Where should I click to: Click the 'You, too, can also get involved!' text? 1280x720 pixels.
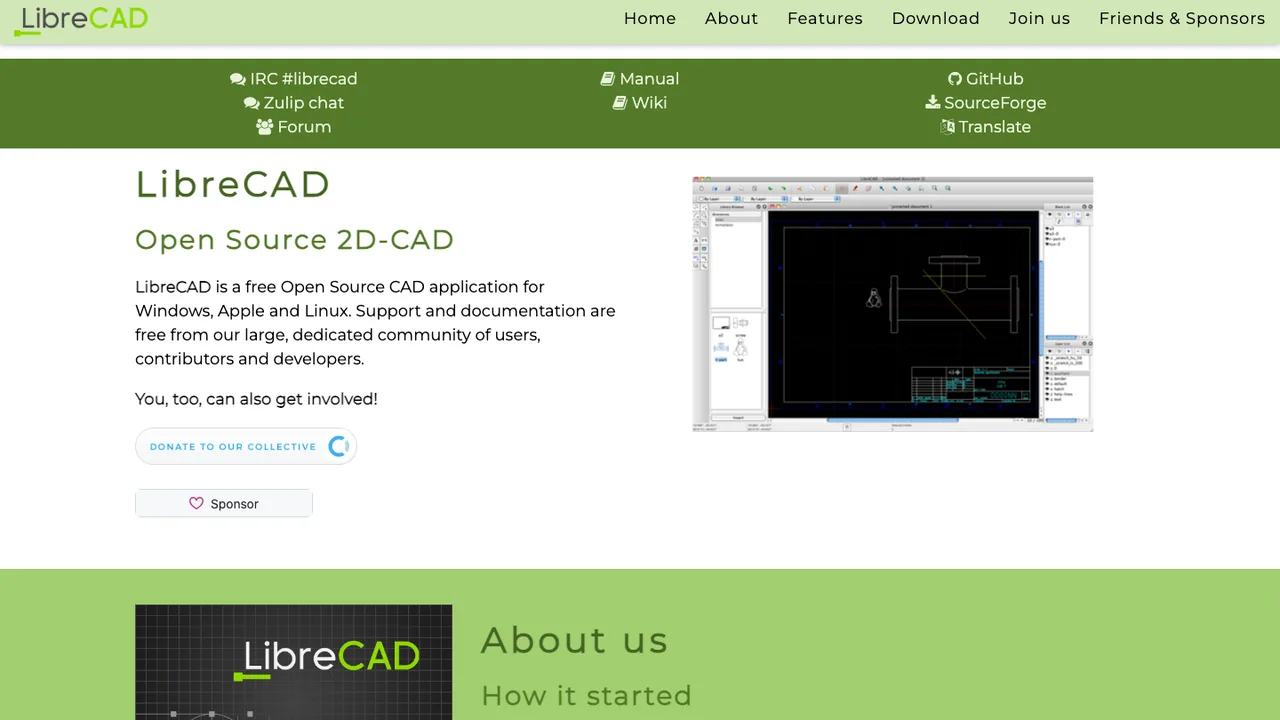pos(256,399)
